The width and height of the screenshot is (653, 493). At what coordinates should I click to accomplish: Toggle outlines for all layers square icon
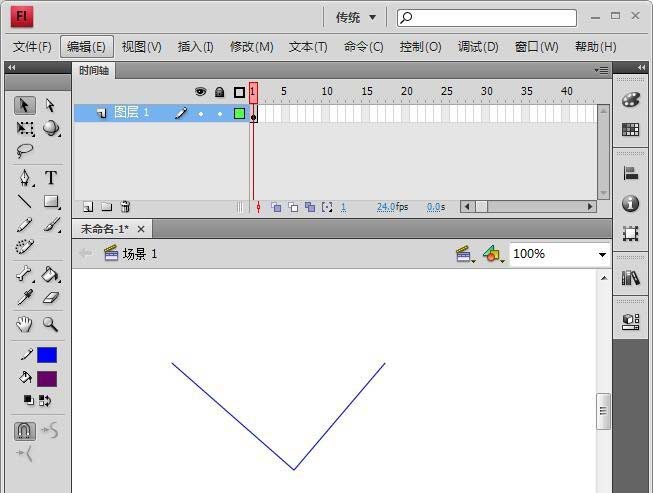(239, 92)
